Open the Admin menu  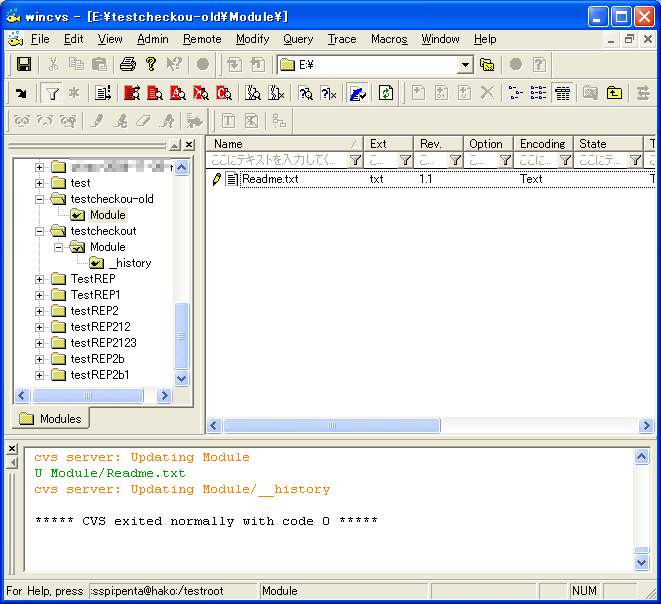pyautogui.click(x=153, y=39)
